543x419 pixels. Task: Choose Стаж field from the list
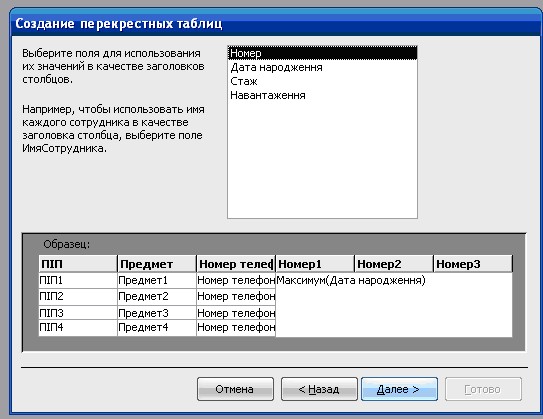click(322, 81)
